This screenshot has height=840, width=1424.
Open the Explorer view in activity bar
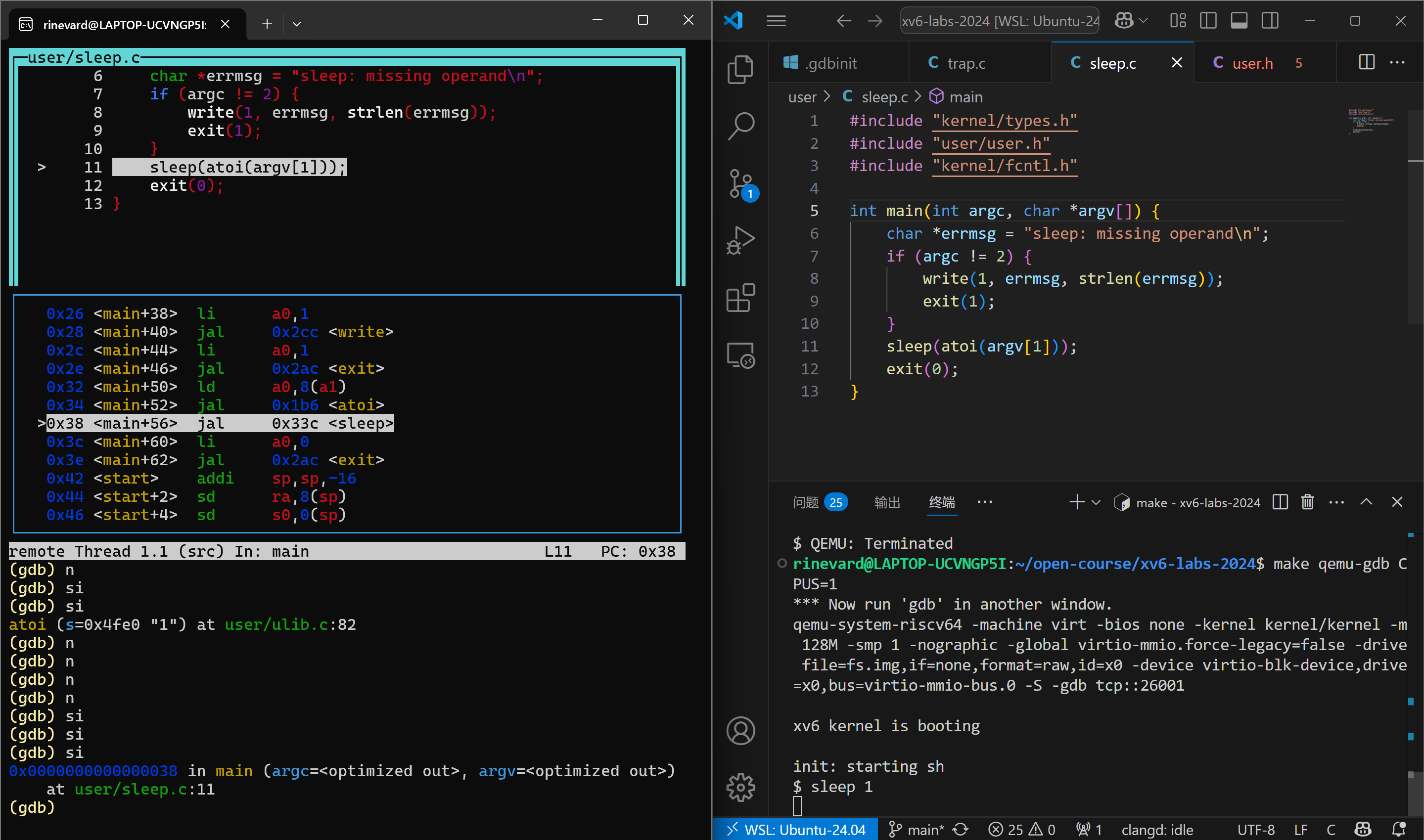point(740,70)
